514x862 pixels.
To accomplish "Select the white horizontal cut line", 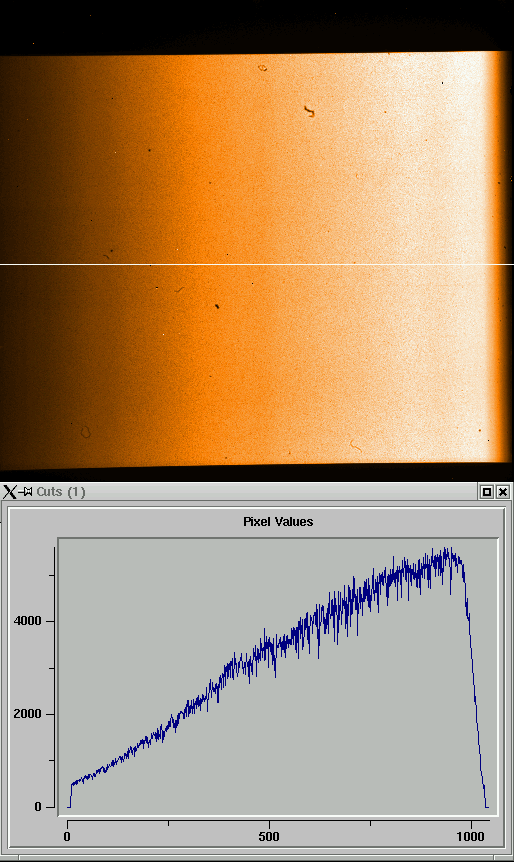I will [257, 264].
